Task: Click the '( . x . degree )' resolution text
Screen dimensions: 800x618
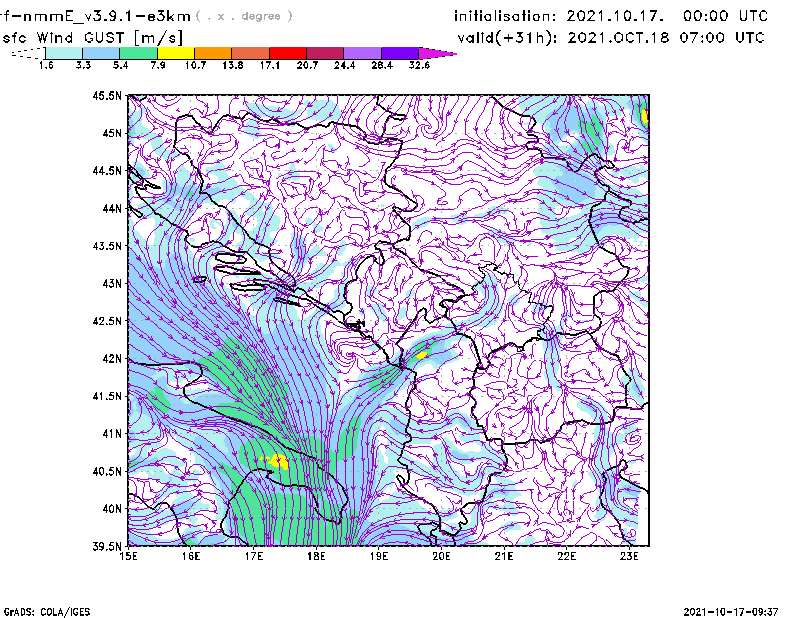Action: pos(244,16)
